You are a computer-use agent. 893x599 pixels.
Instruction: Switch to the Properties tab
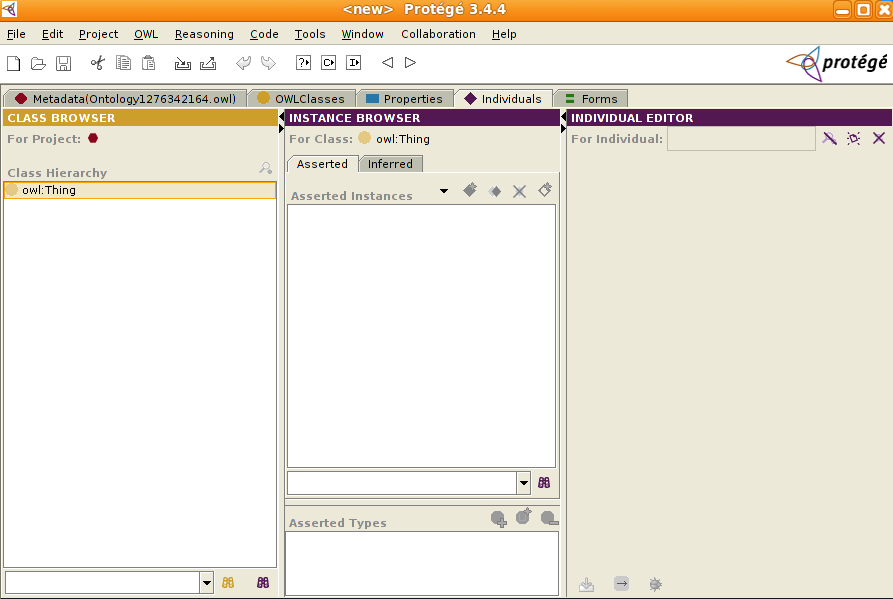click(404, 99)
